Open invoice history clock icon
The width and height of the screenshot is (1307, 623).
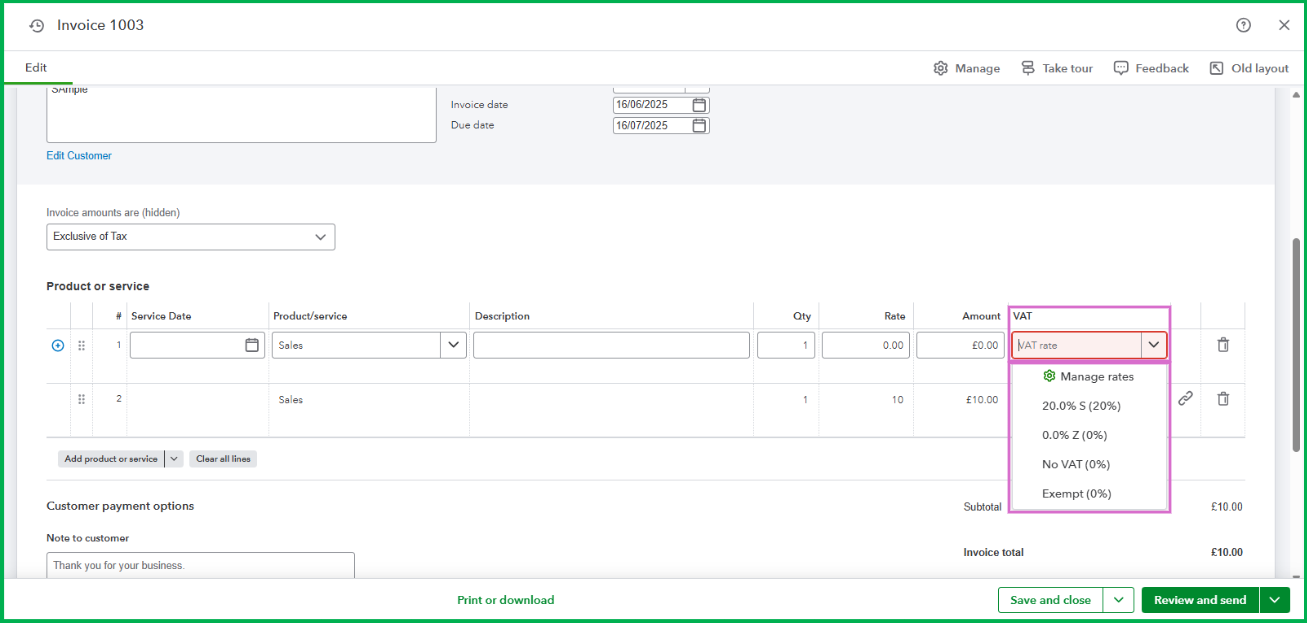tap(36, 26)
